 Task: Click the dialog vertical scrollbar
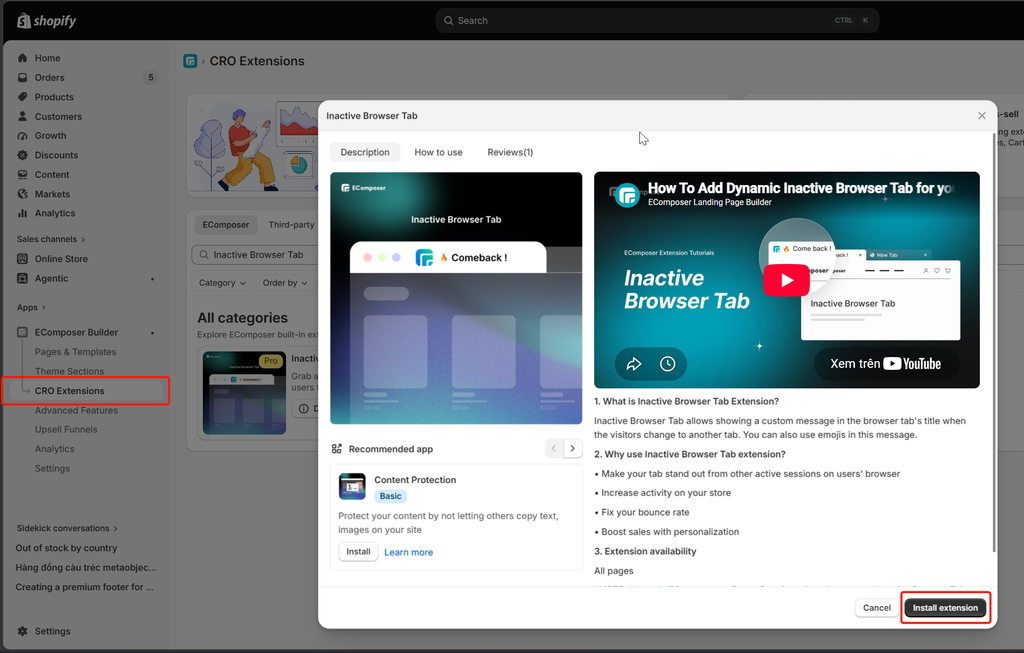point(994,343)
